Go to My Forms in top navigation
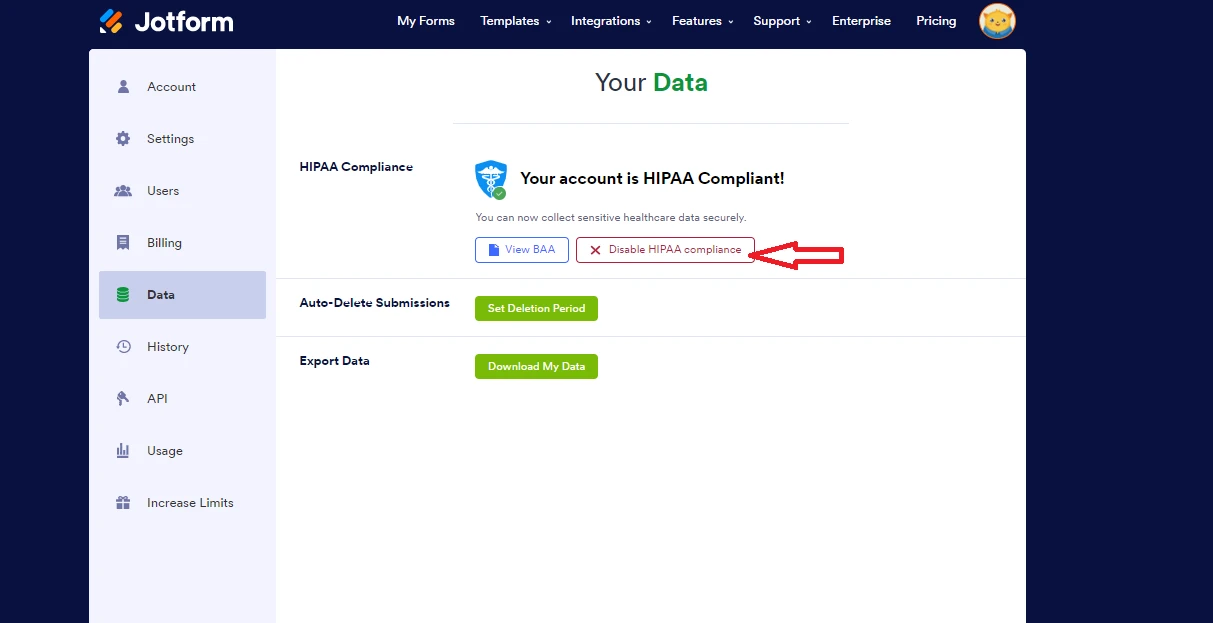This screenshot has width=1213, height=623. point(425,21)
